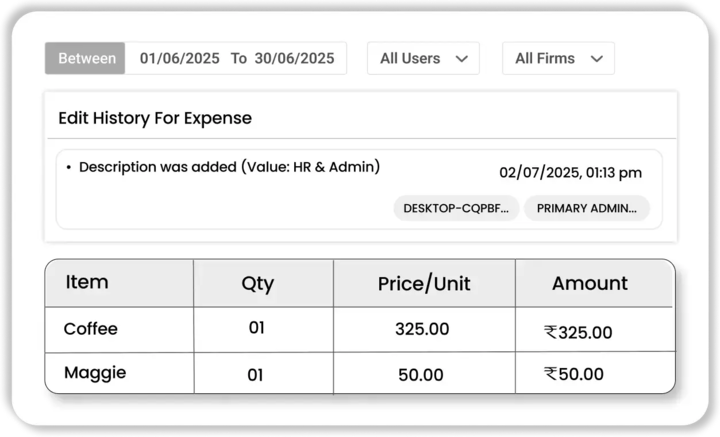
Task: Sort by the Item column header
Action: point(87,283)
